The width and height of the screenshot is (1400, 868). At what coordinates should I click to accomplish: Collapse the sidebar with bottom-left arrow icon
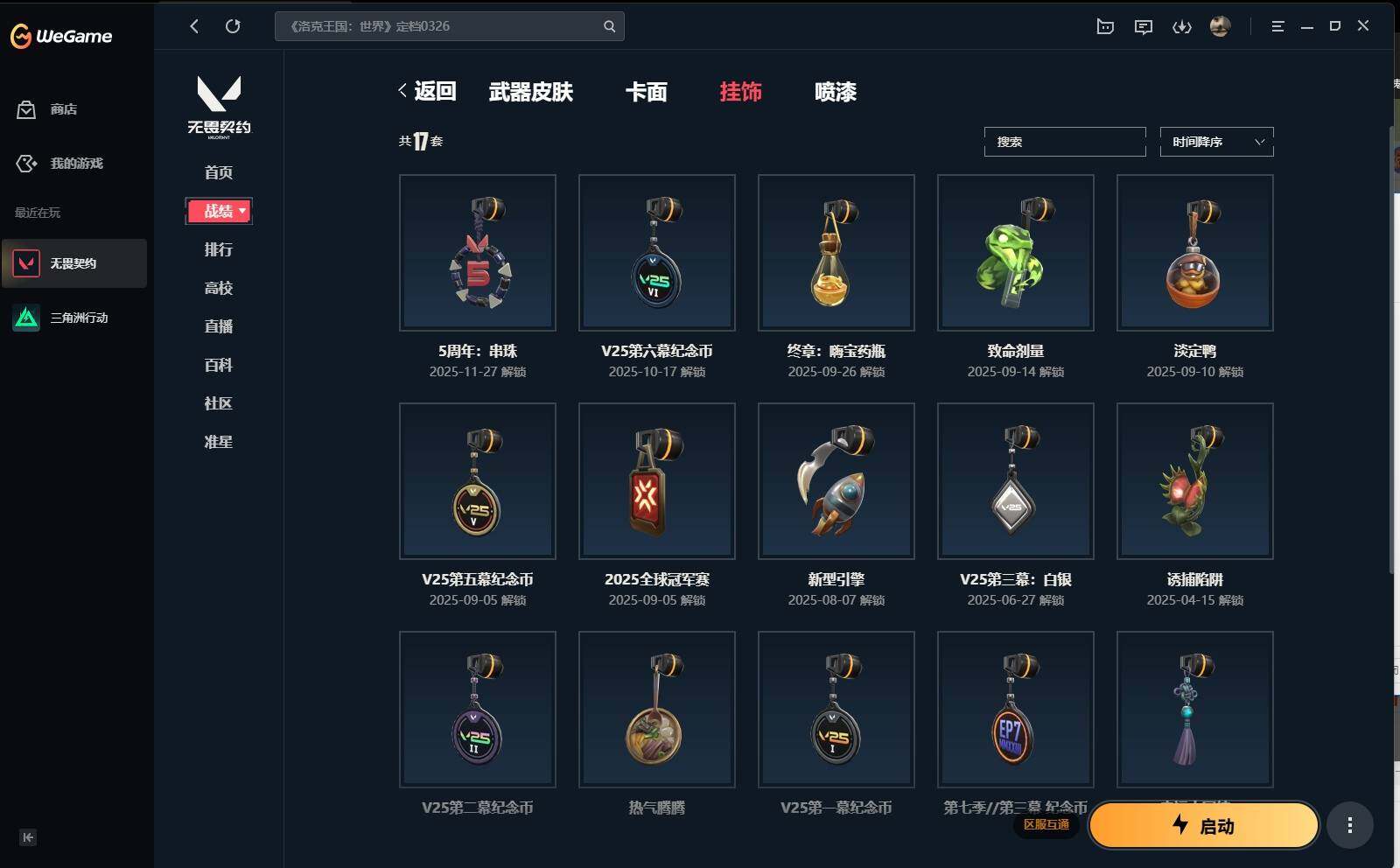coord(28,837)
